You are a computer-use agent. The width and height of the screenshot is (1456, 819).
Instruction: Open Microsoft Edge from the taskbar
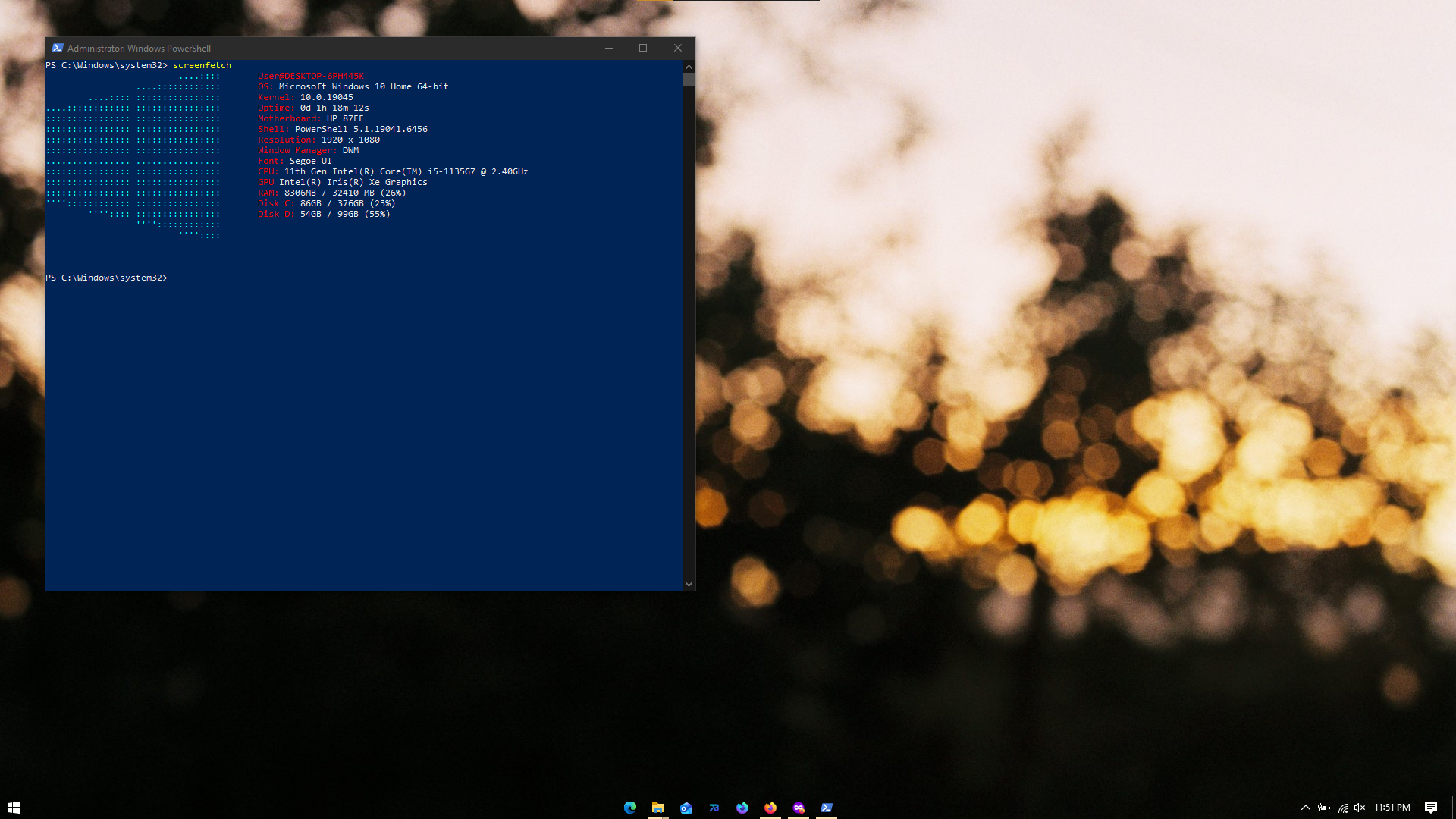point(630,808)
